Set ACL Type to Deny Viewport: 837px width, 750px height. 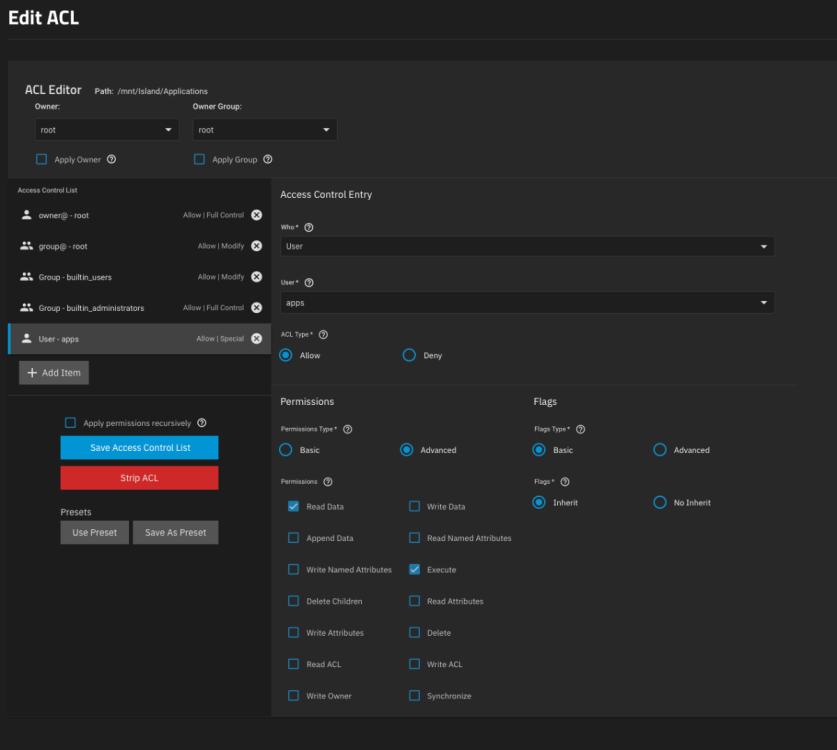[x=409, y=355]
